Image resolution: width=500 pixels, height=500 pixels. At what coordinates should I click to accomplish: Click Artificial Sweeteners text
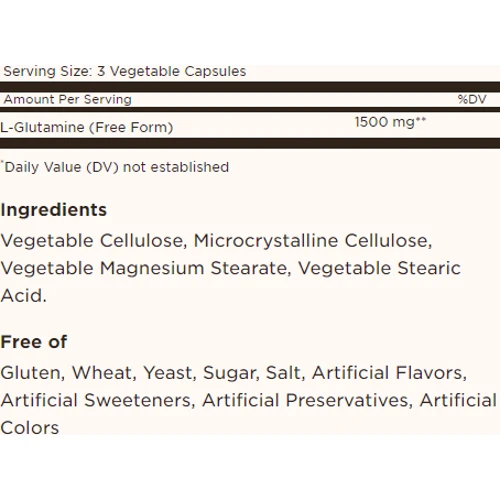click(98, 400)
